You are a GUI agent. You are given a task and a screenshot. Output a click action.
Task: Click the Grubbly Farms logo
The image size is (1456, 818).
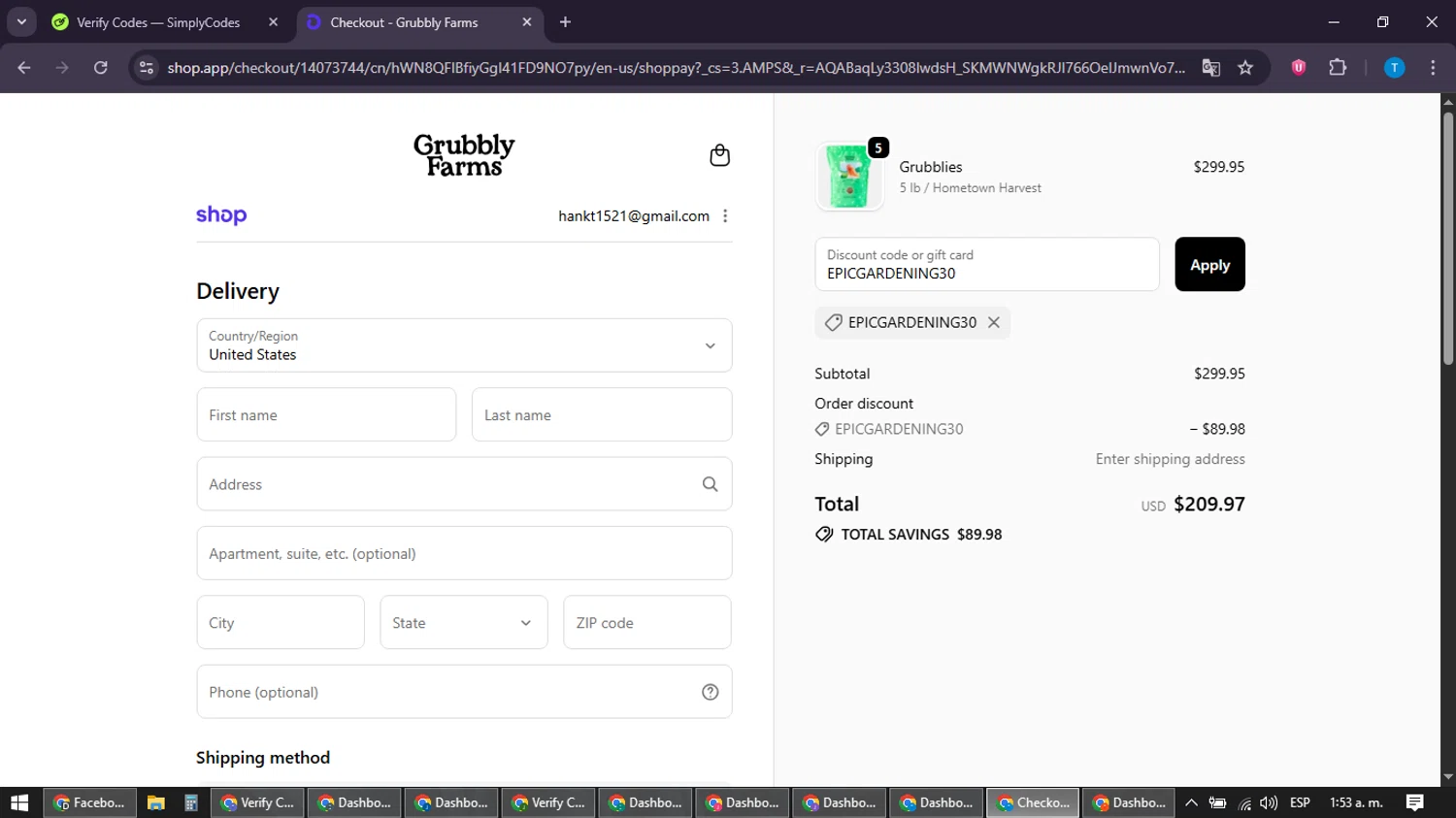point(464,155)
